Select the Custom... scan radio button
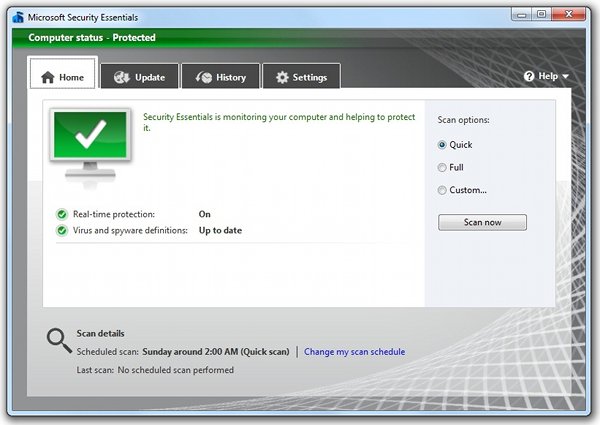Viewport: 600px width, 425px height. tap(442, 190)
